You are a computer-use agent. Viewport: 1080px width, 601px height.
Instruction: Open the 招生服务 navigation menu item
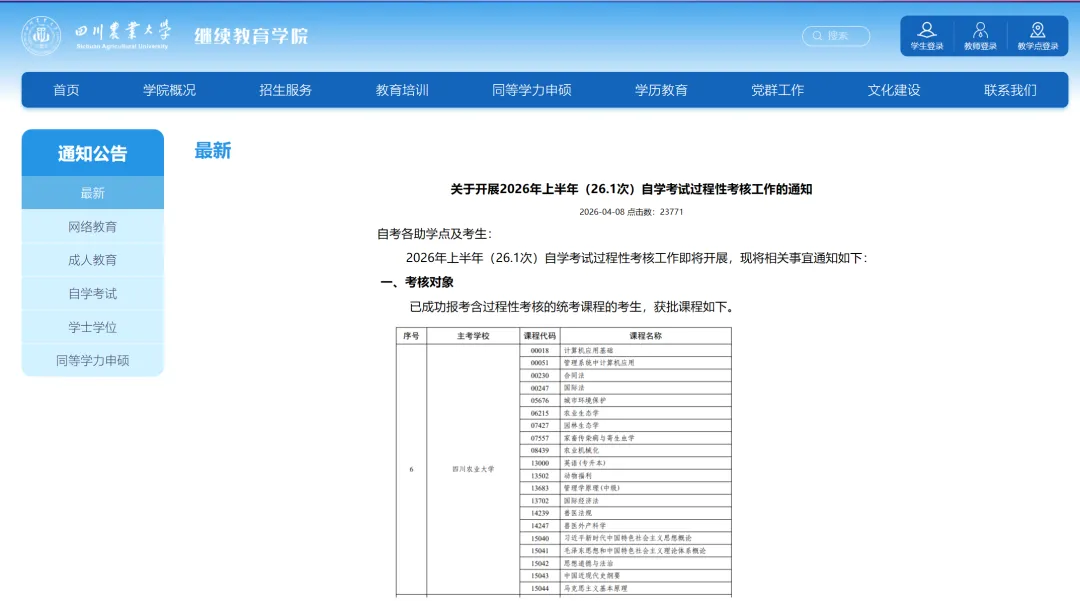[x=285, y=90]
